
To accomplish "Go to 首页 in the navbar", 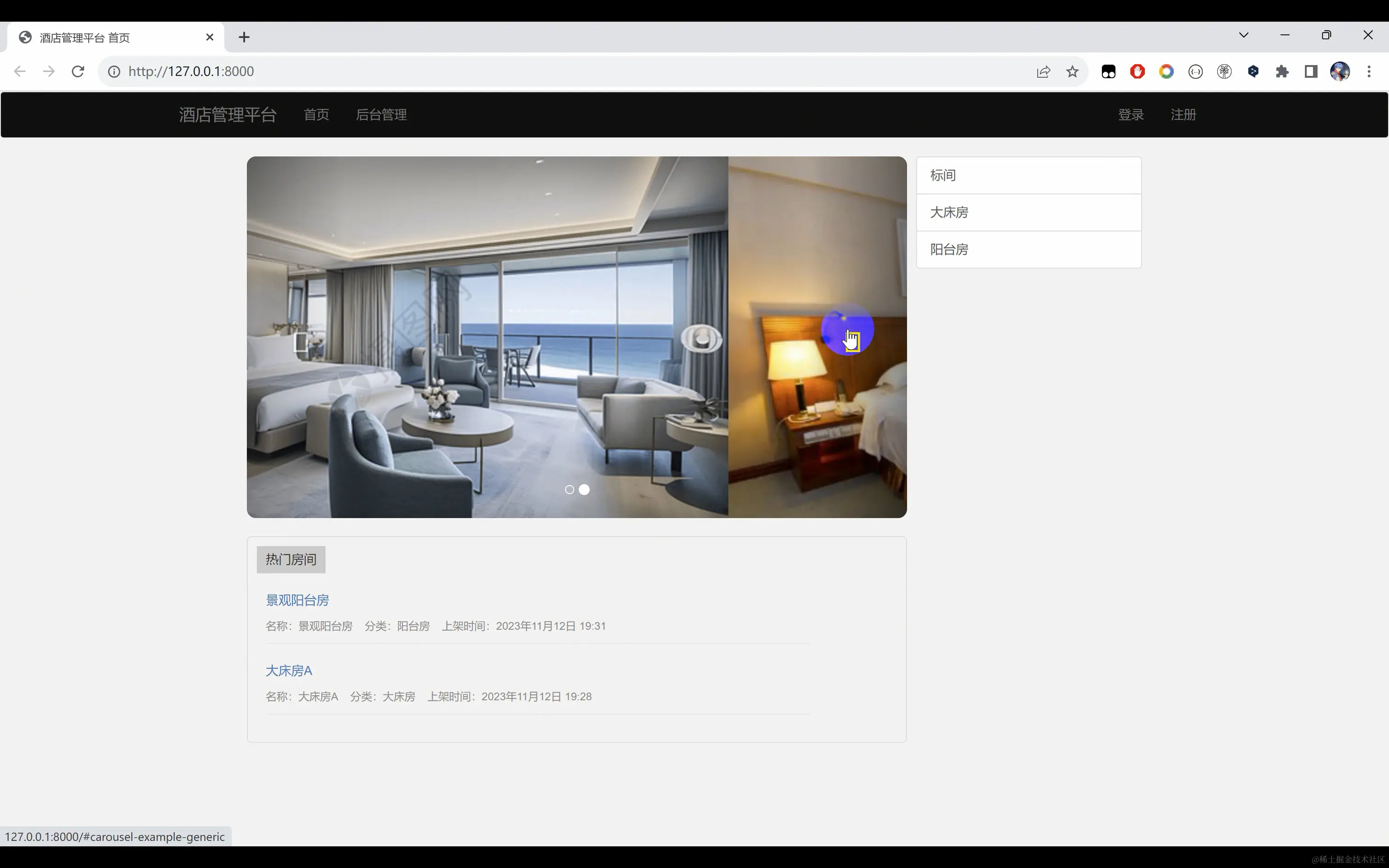I will pos(316,115).
